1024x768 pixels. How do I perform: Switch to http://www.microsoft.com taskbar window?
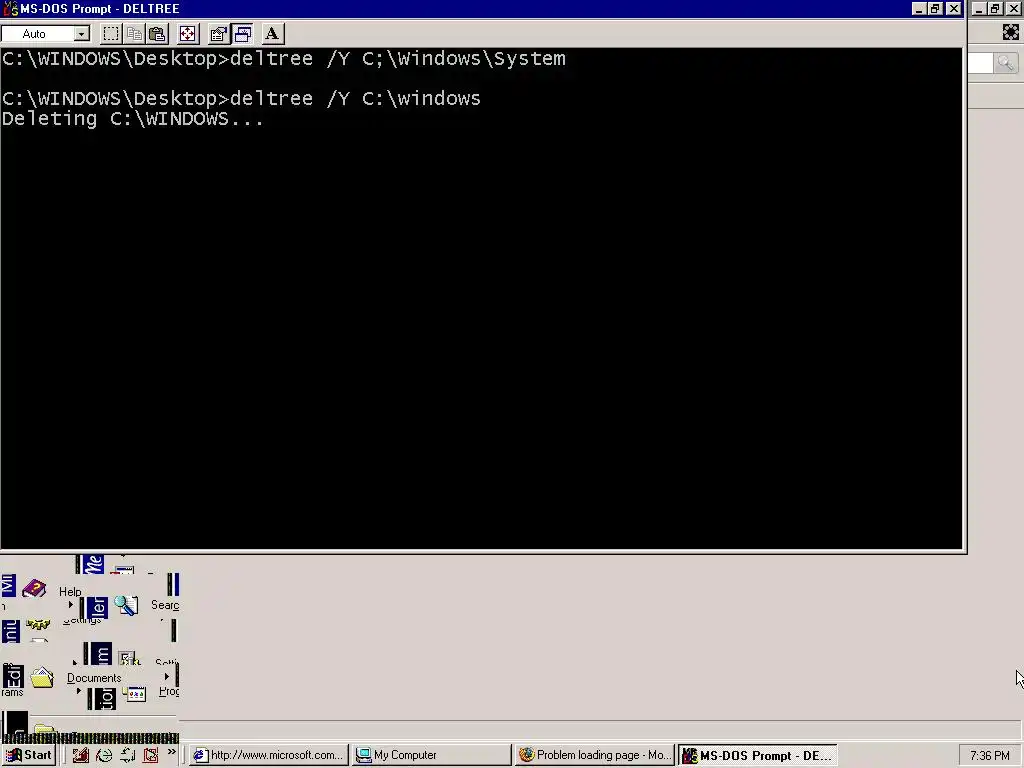tap(268, 755)
